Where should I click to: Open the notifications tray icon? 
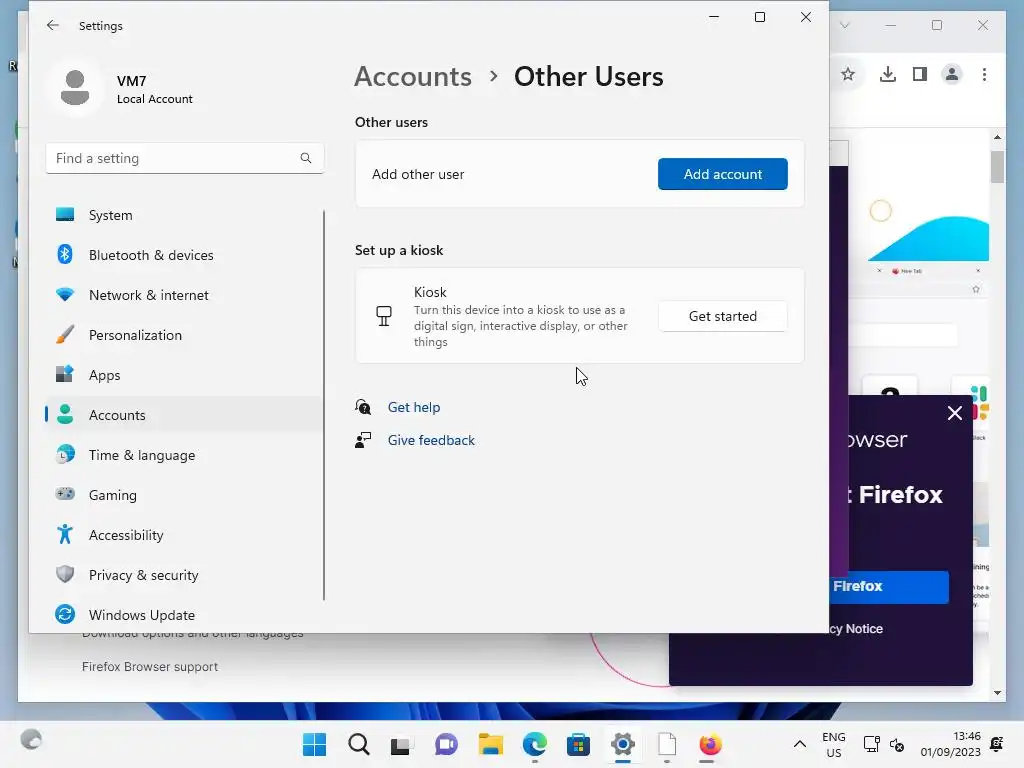click(x=997, y=744)
